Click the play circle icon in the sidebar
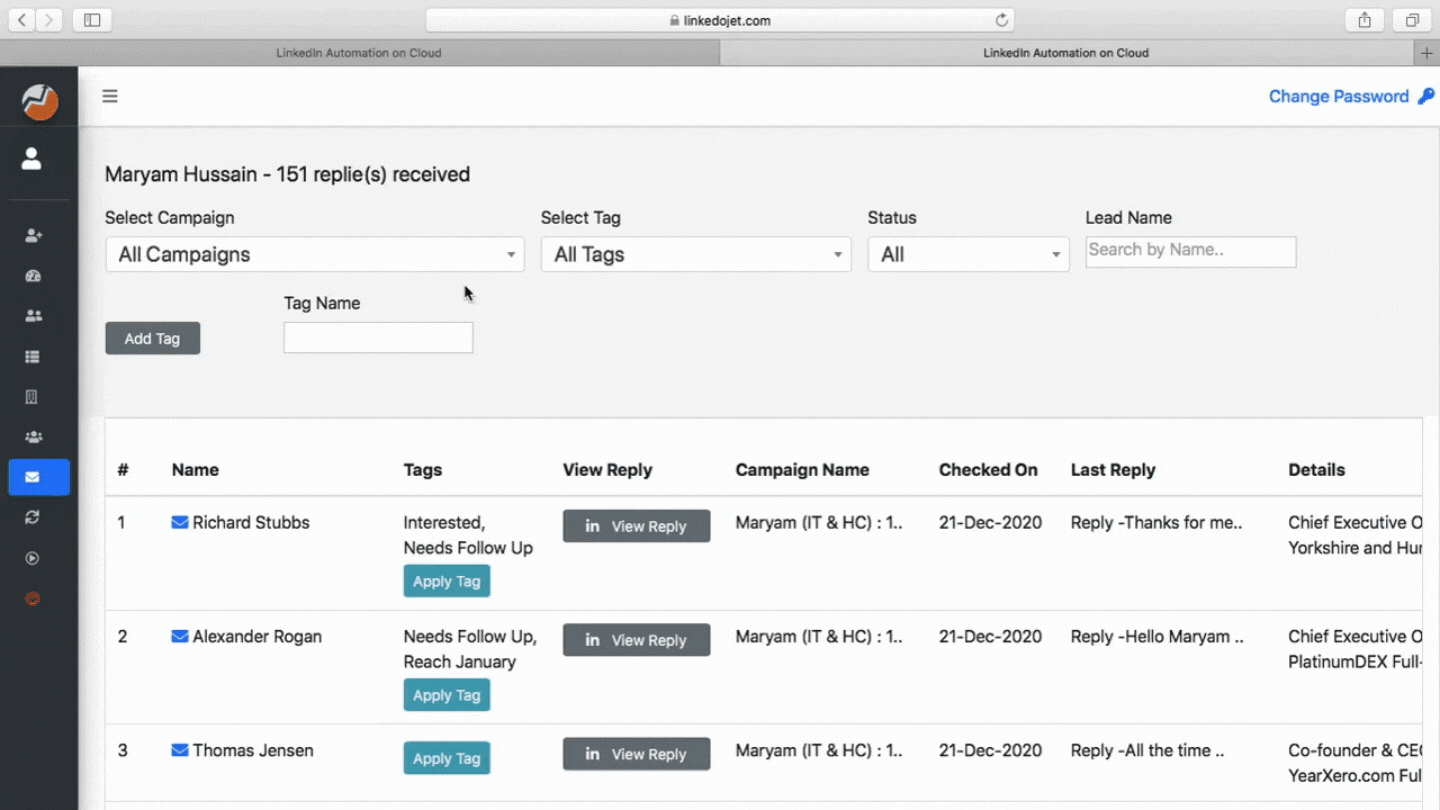The height and width of the screenshot is (810, 1440). coord(32,558)
